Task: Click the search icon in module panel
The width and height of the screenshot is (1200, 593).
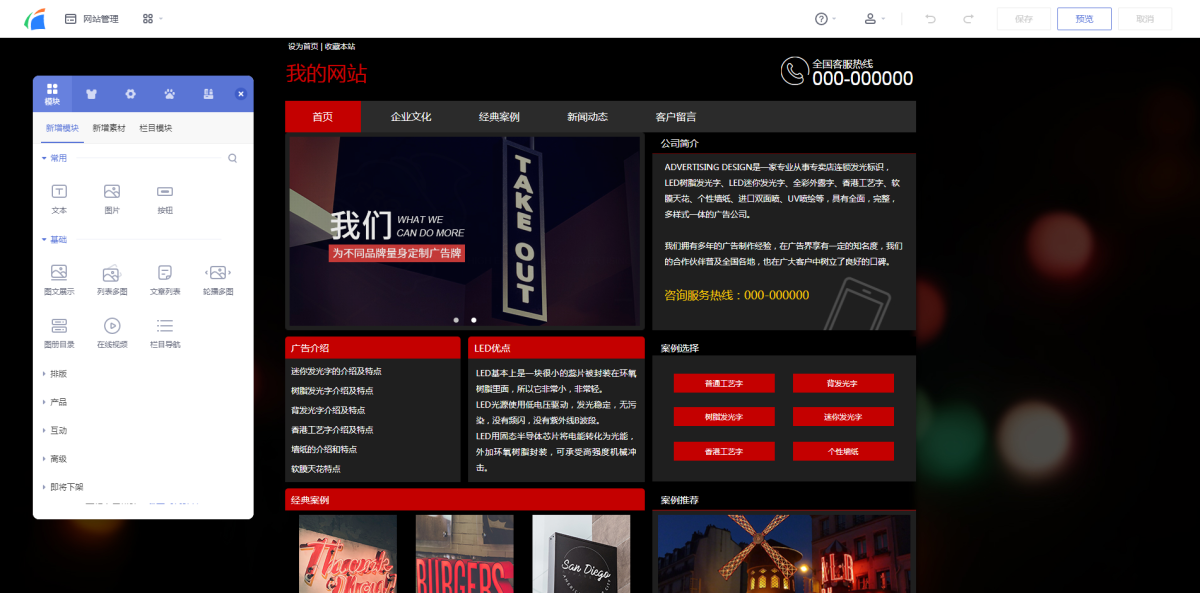Action: coord(232,158)
